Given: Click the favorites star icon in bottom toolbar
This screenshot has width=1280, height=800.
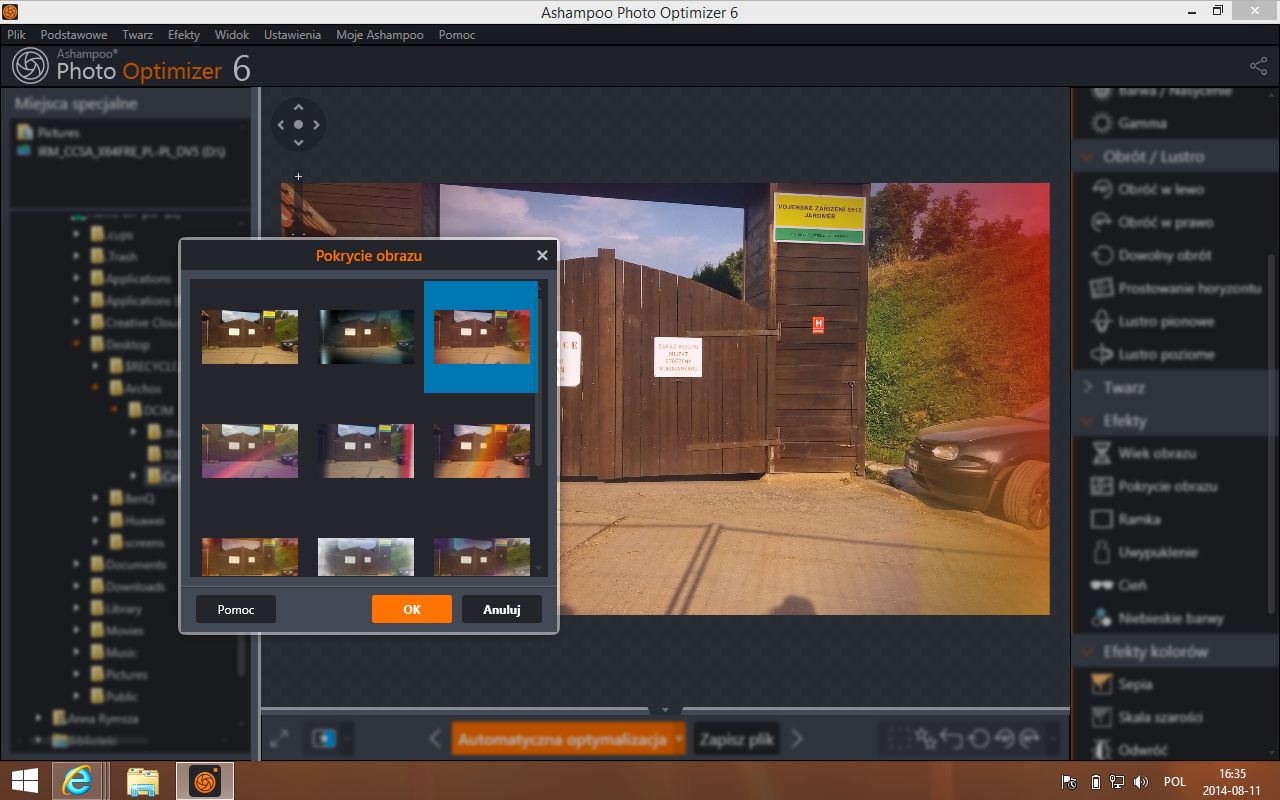Looking at the screenshot, I should click(x=926, y=739).
